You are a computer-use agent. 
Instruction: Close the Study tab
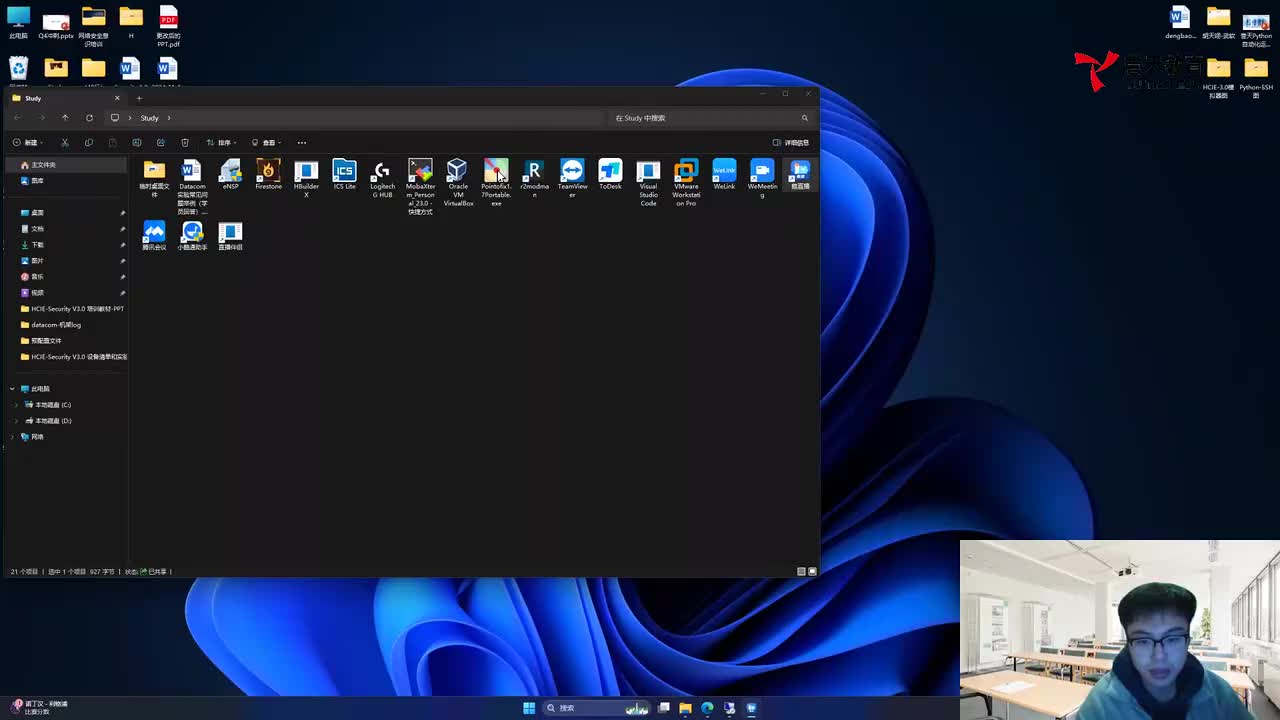(x=117, y=98)
